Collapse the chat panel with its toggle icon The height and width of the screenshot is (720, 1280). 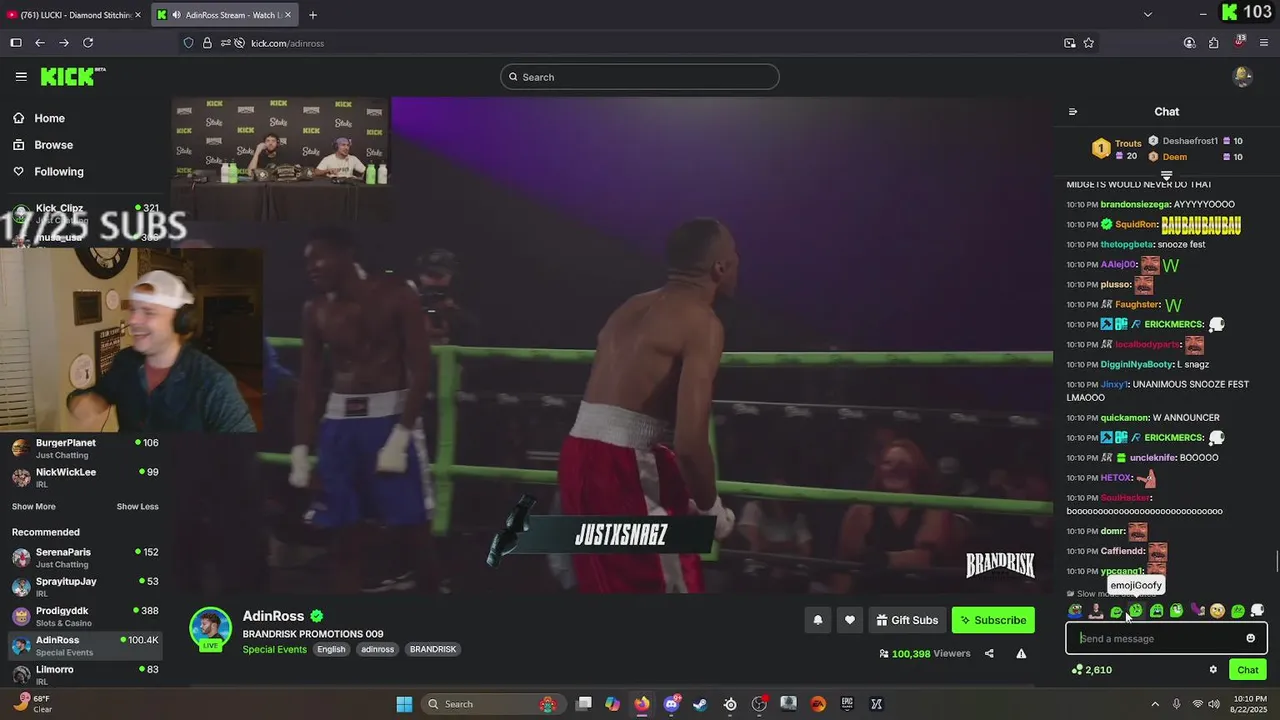click(x=1073, y=112)
